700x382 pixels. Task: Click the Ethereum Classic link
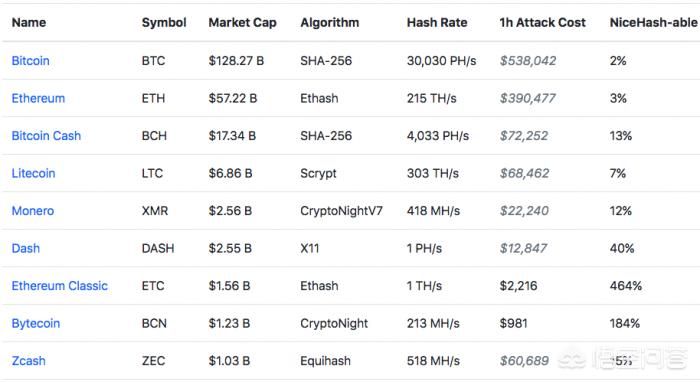point(60,286)
